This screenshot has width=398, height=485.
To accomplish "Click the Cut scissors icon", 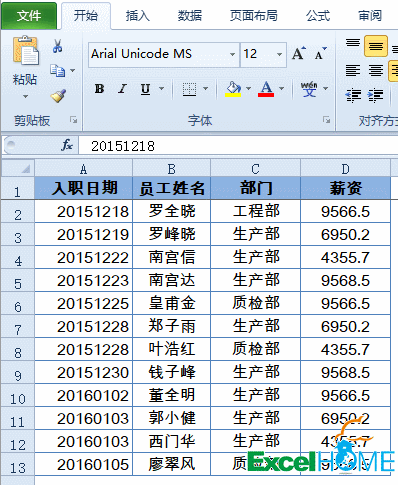I will click(58, 46).
